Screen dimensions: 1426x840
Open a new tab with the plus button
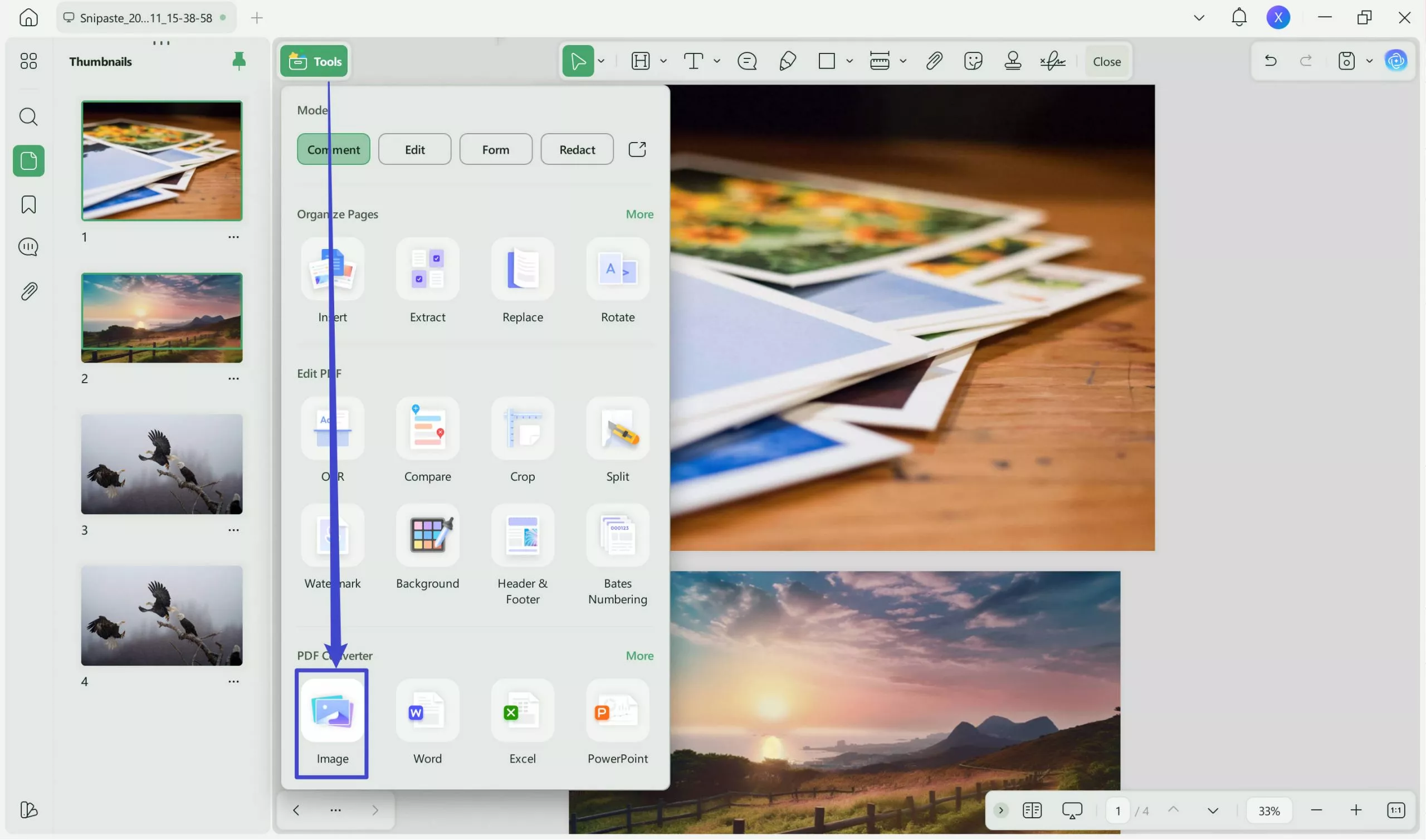[x=256, y=18]
